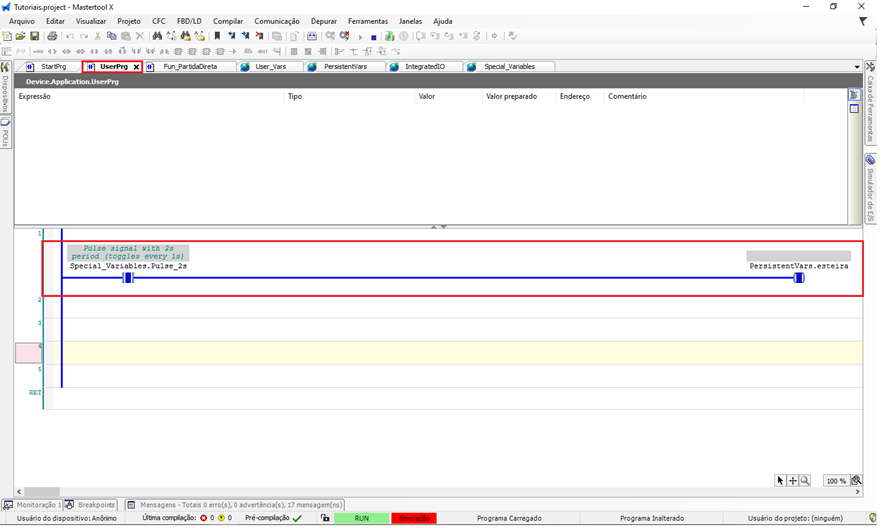This screenshot has height=528, width=884.
Task: Open the Breakpoints panel tab
Action: pos(95,505)
